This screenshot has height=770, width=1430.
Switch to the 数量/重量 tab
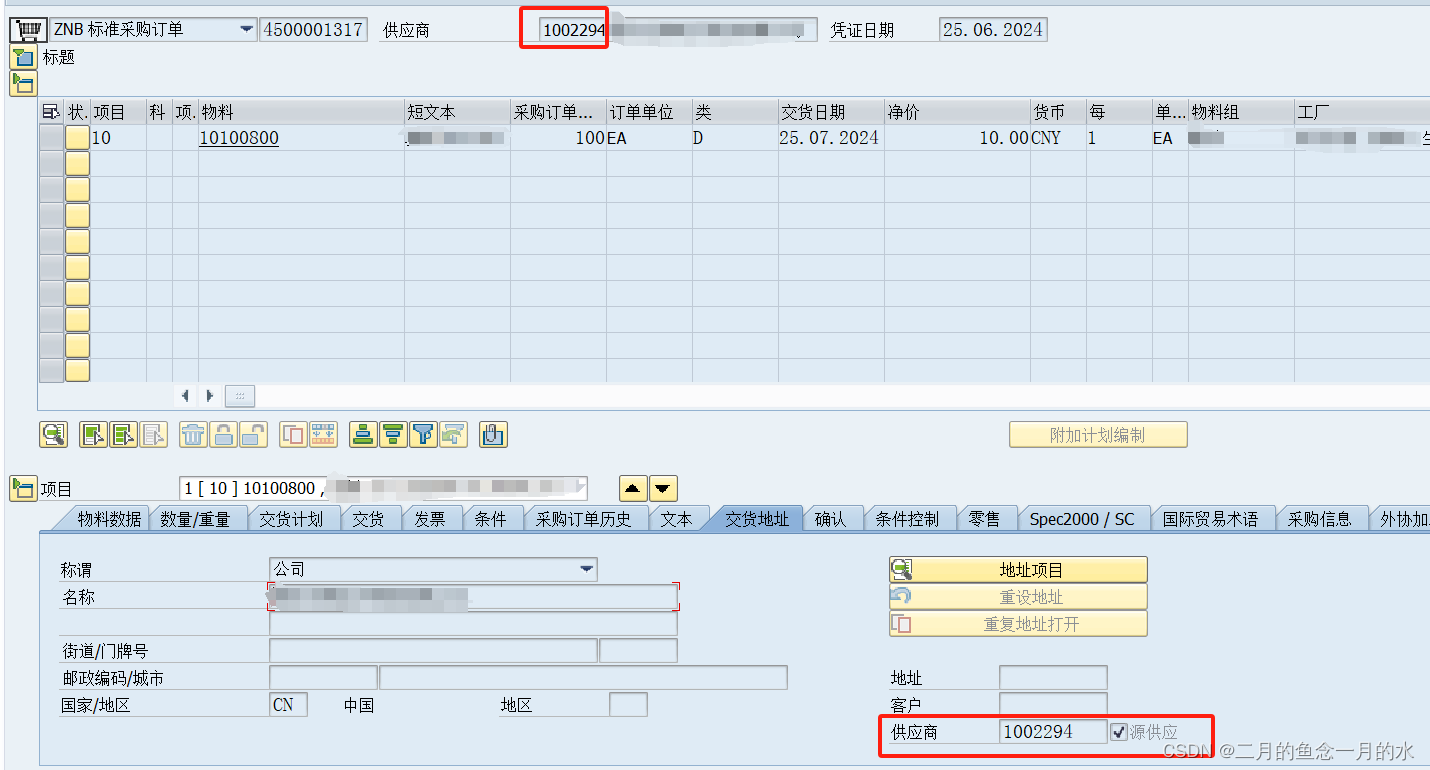coord(195,519)
